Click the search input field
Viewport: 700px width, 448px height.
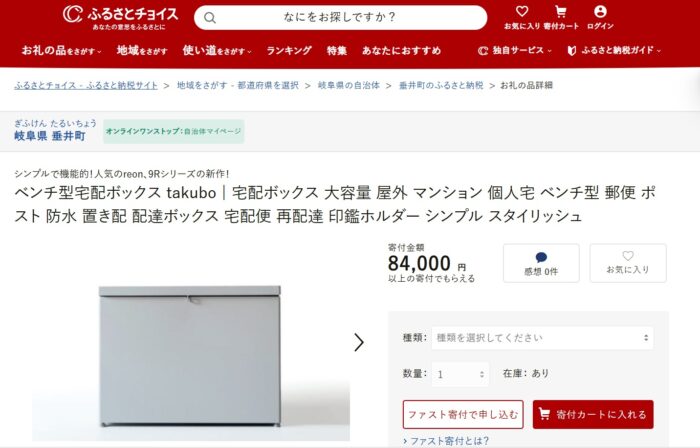(x=340, y=17)
